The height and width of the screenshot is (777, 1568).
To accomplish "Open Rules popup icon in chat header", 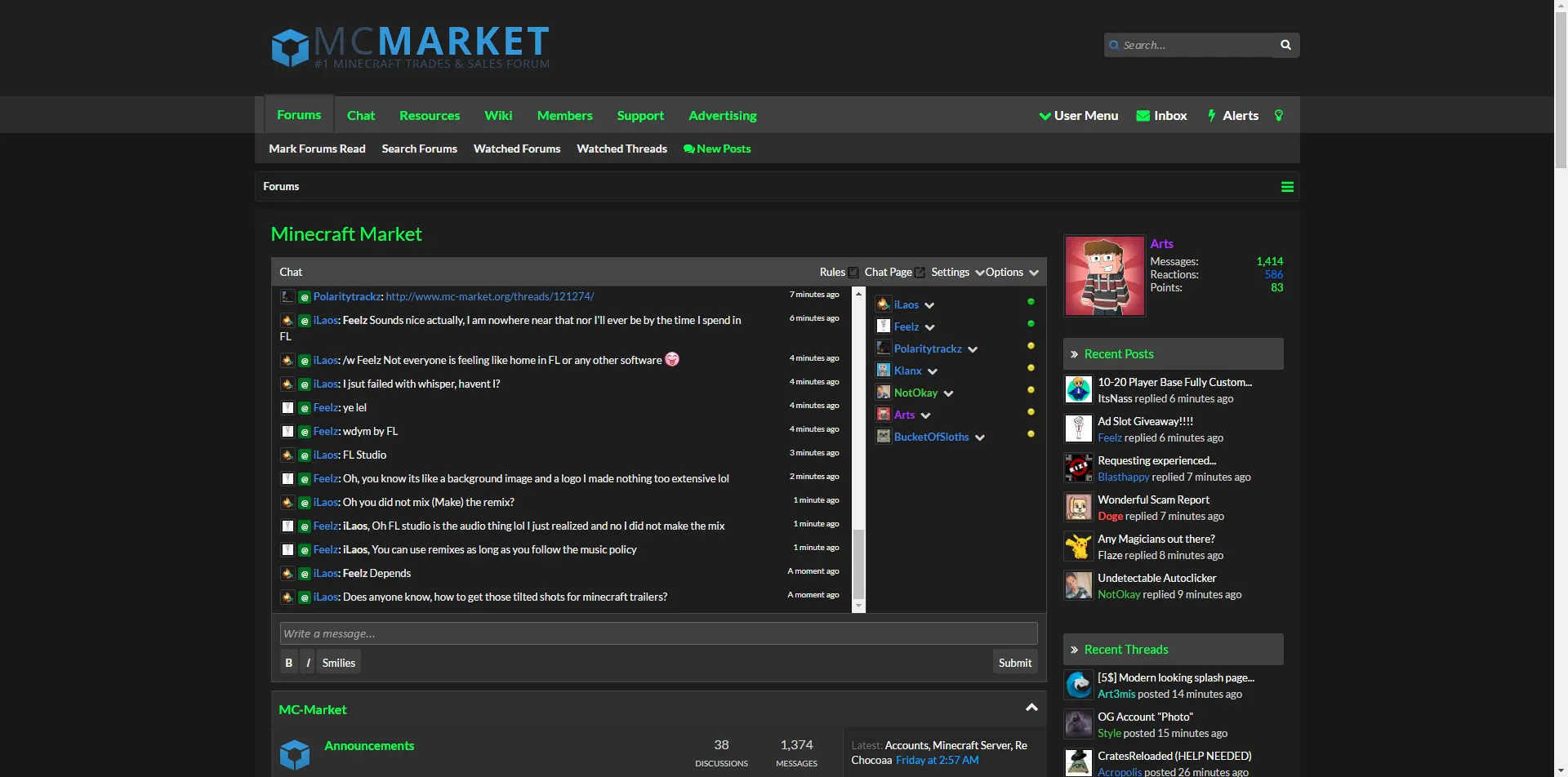I will point(853,273).
